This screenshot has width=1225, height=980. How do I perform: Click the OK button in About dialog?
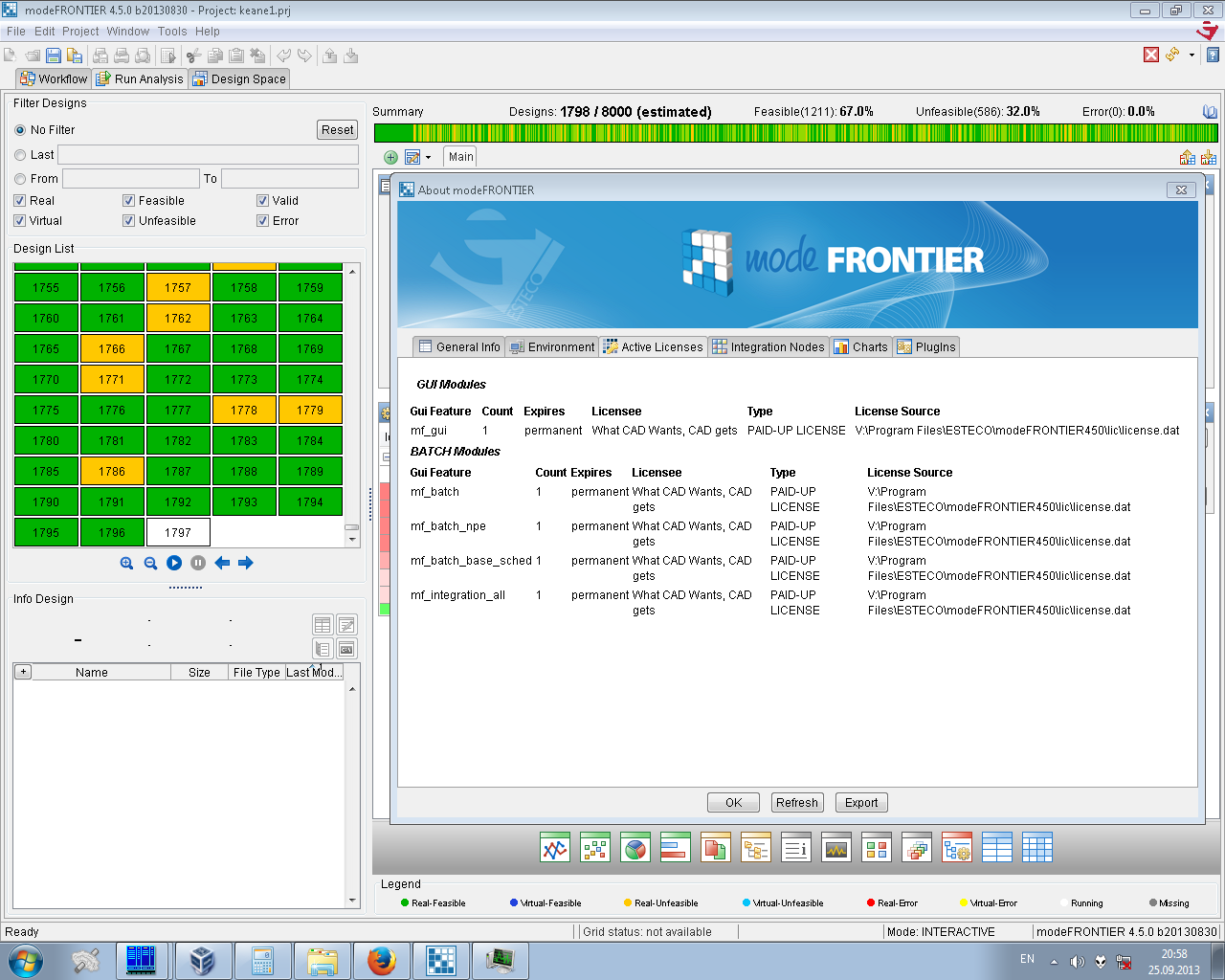[x=733, y=803]
